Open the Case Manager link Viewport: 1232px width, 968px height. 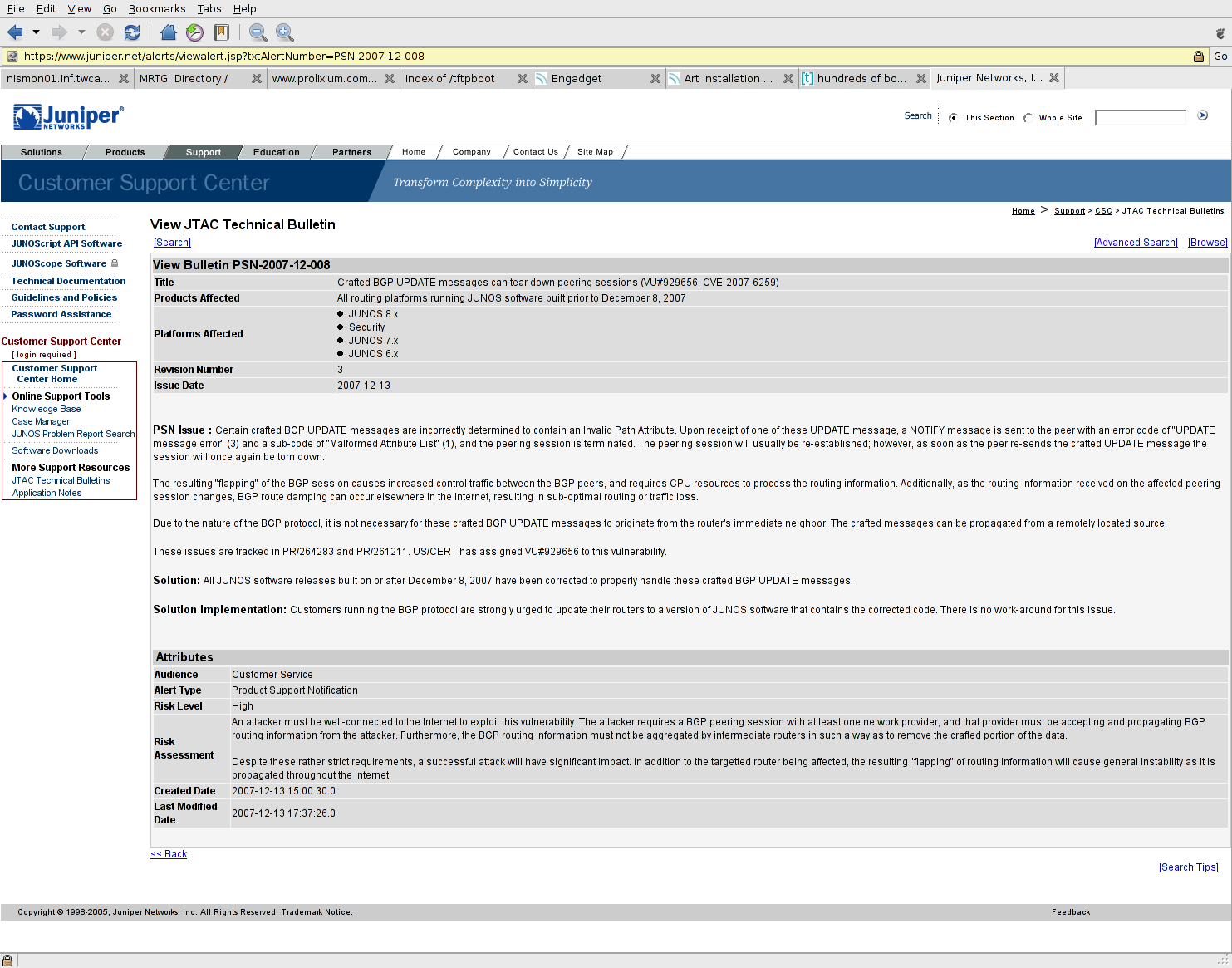[x=41, y=421]
